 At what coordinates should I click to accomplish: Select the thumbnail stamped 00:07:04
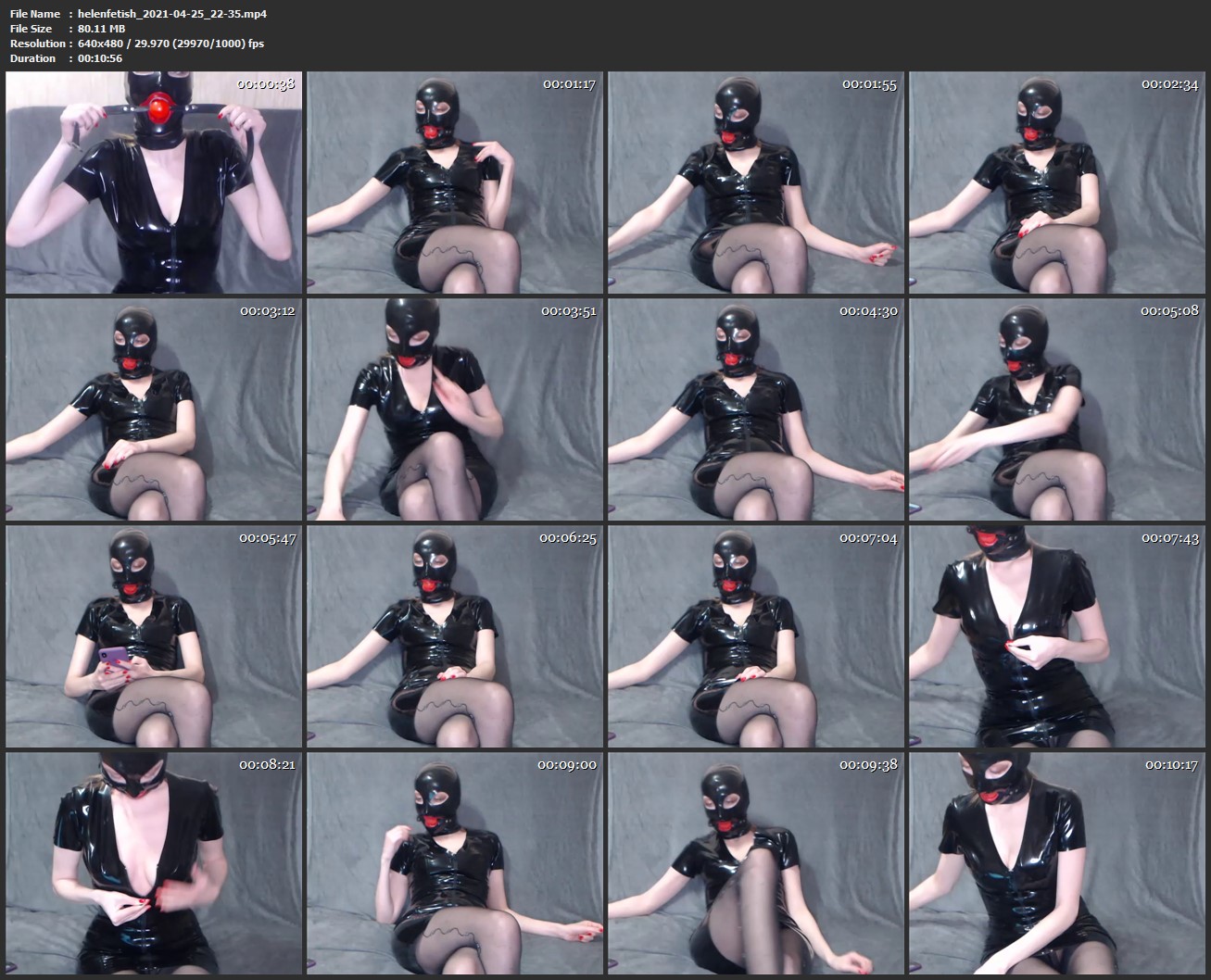[x=756, y=636]
